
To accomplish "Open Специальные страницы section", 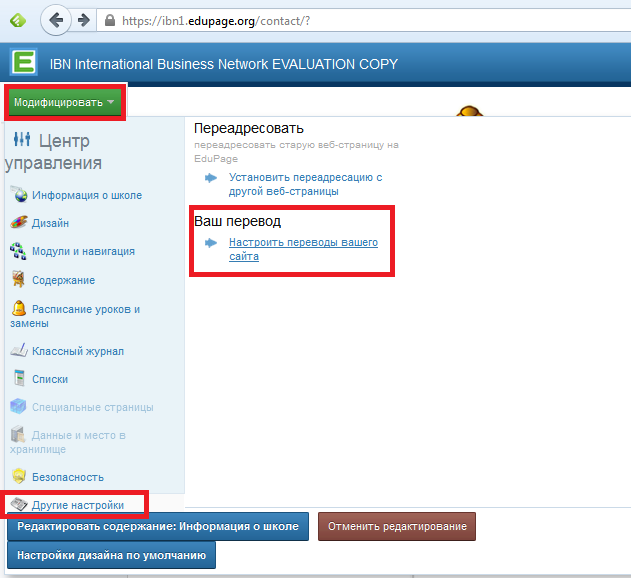I will (x=93, y=407).
